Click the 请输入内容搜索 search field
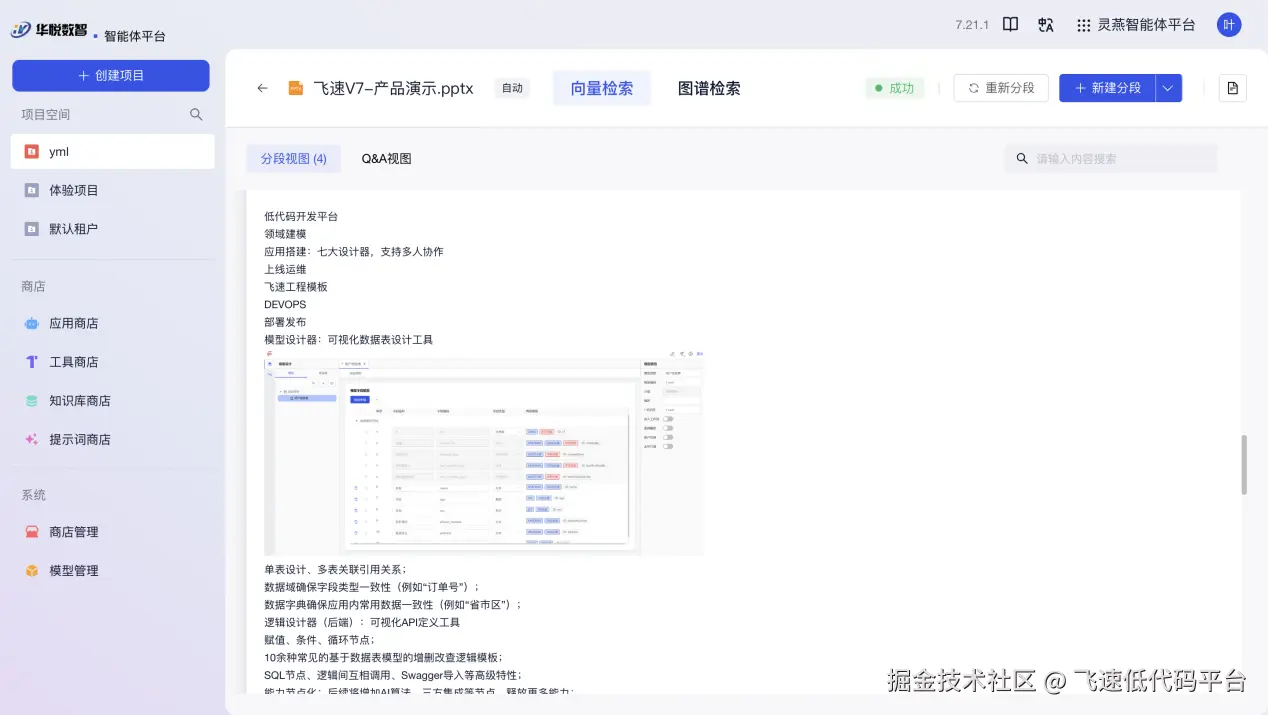 point(1110,158)
